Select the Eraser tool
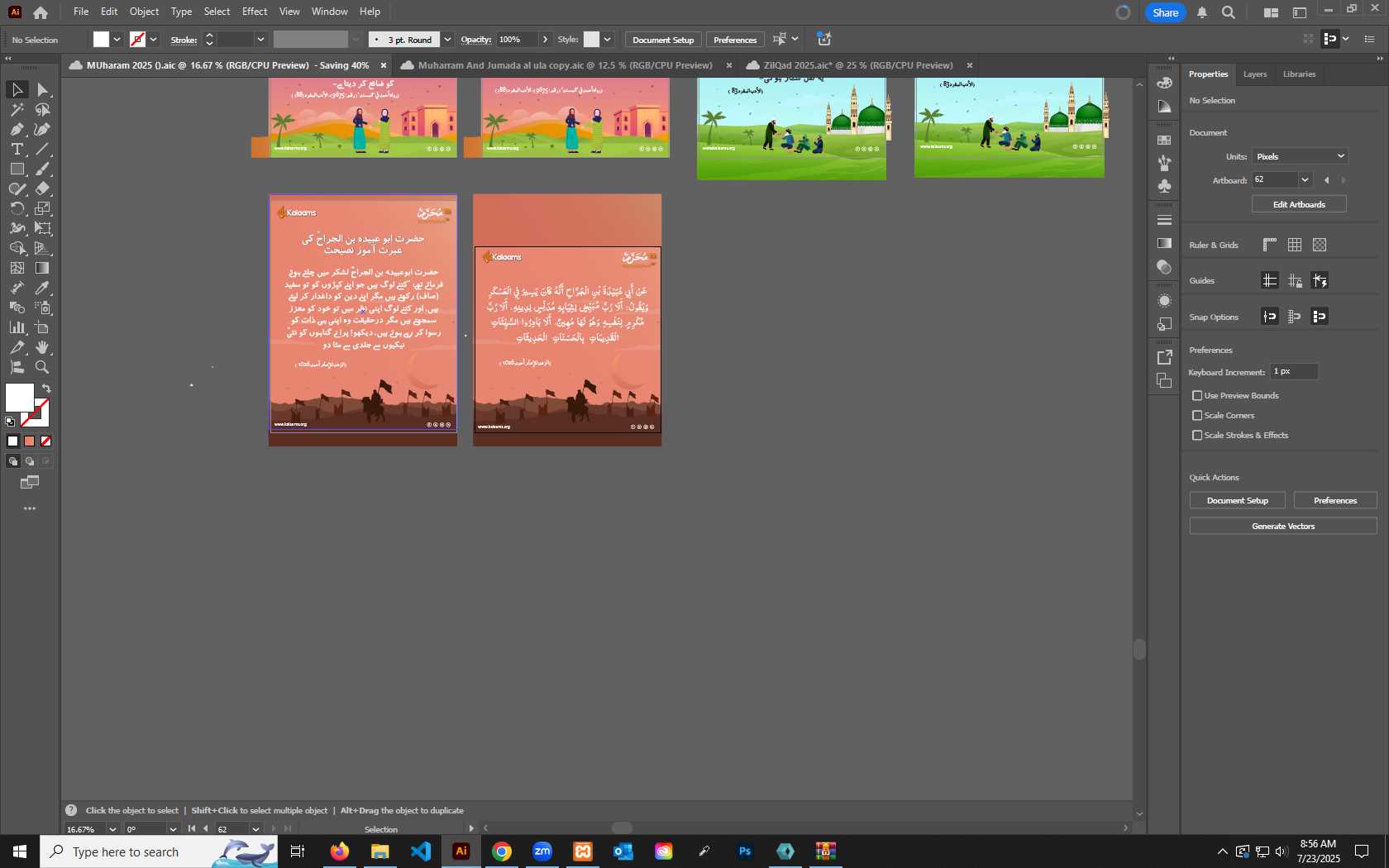1389x868 pixels. pos(43,188)
